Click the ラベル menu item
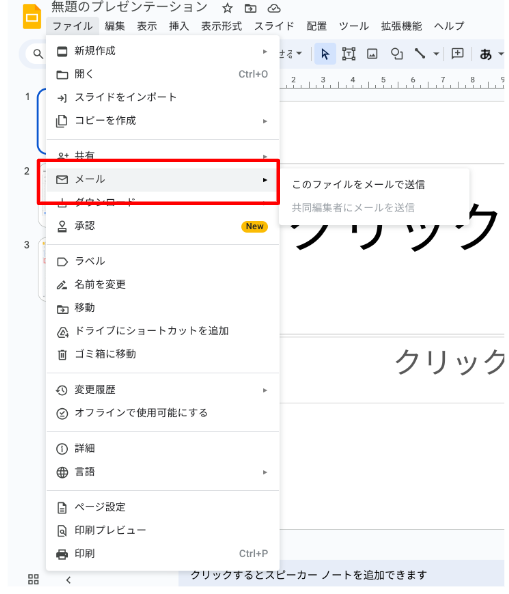The width and height of the screenshot is (509, 594). [x=162, y=261]
